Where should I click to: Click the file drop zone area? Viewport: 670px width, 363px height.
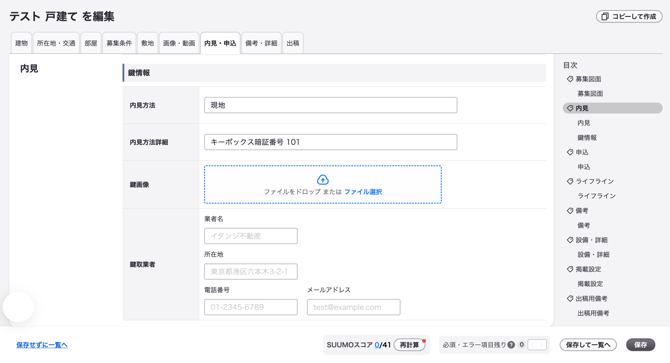click(323, 184)
